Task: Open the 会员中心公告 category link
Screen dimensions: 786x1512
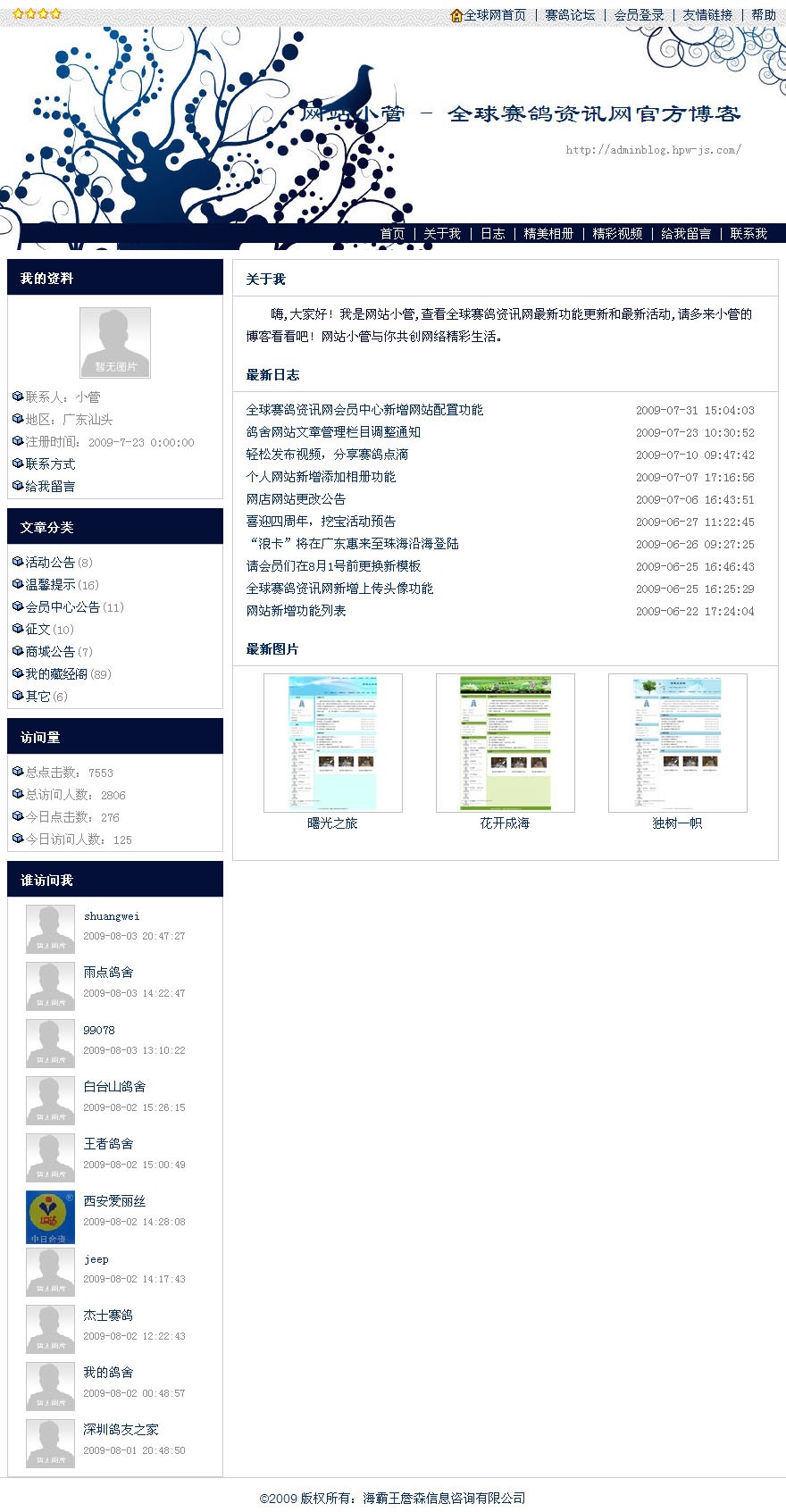Action: [x=63, y=607]
